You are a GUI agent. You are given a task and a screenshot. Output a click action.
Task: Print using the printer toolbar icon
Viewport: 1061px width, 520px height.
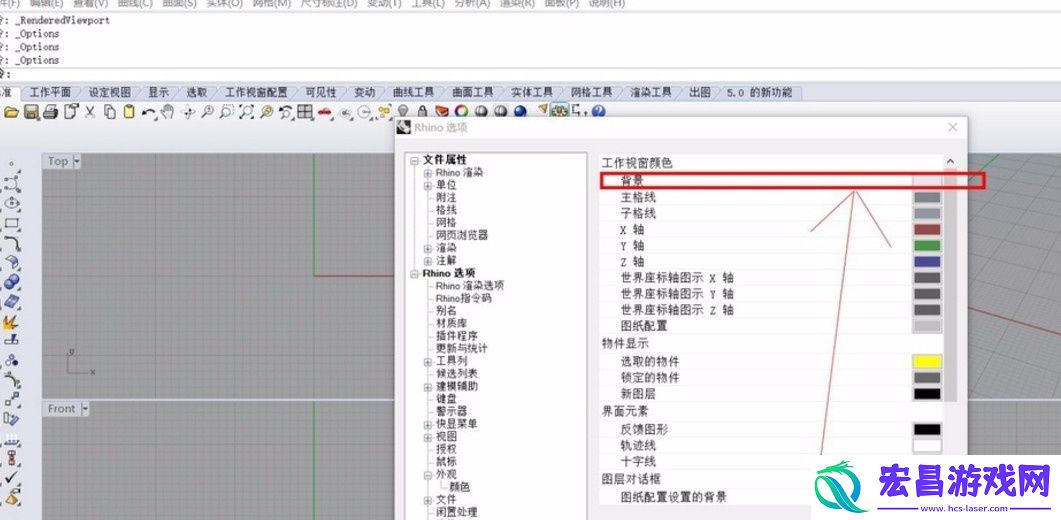50,112
